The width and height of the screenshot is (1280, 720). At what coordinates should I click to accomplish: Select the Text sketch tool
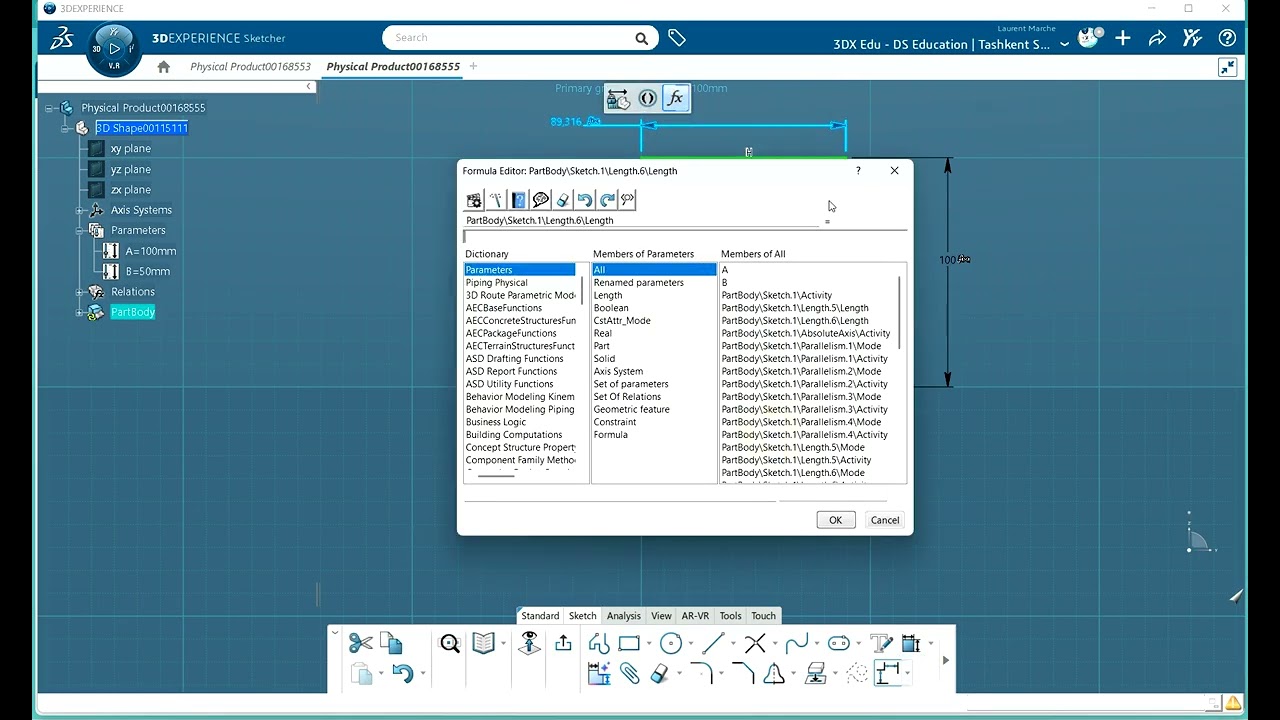coord(880,644)
